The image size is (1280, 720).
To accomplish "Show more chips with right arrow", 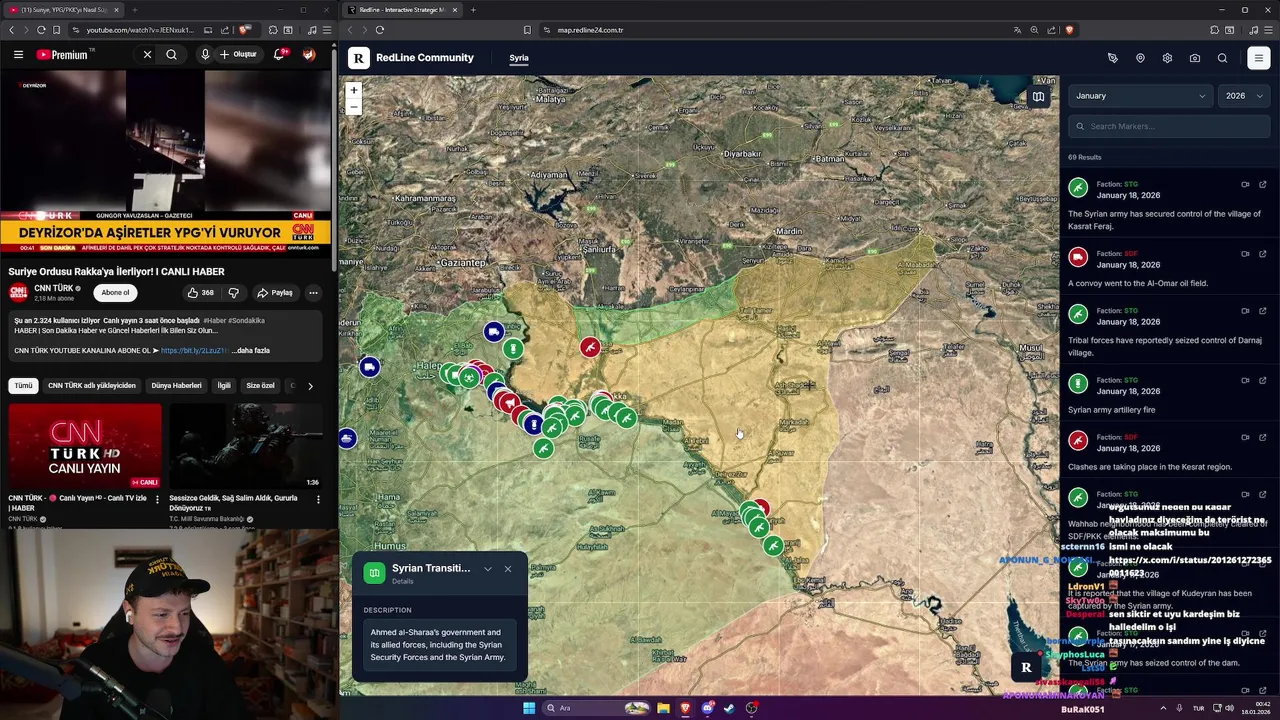I will click(310, 386).
